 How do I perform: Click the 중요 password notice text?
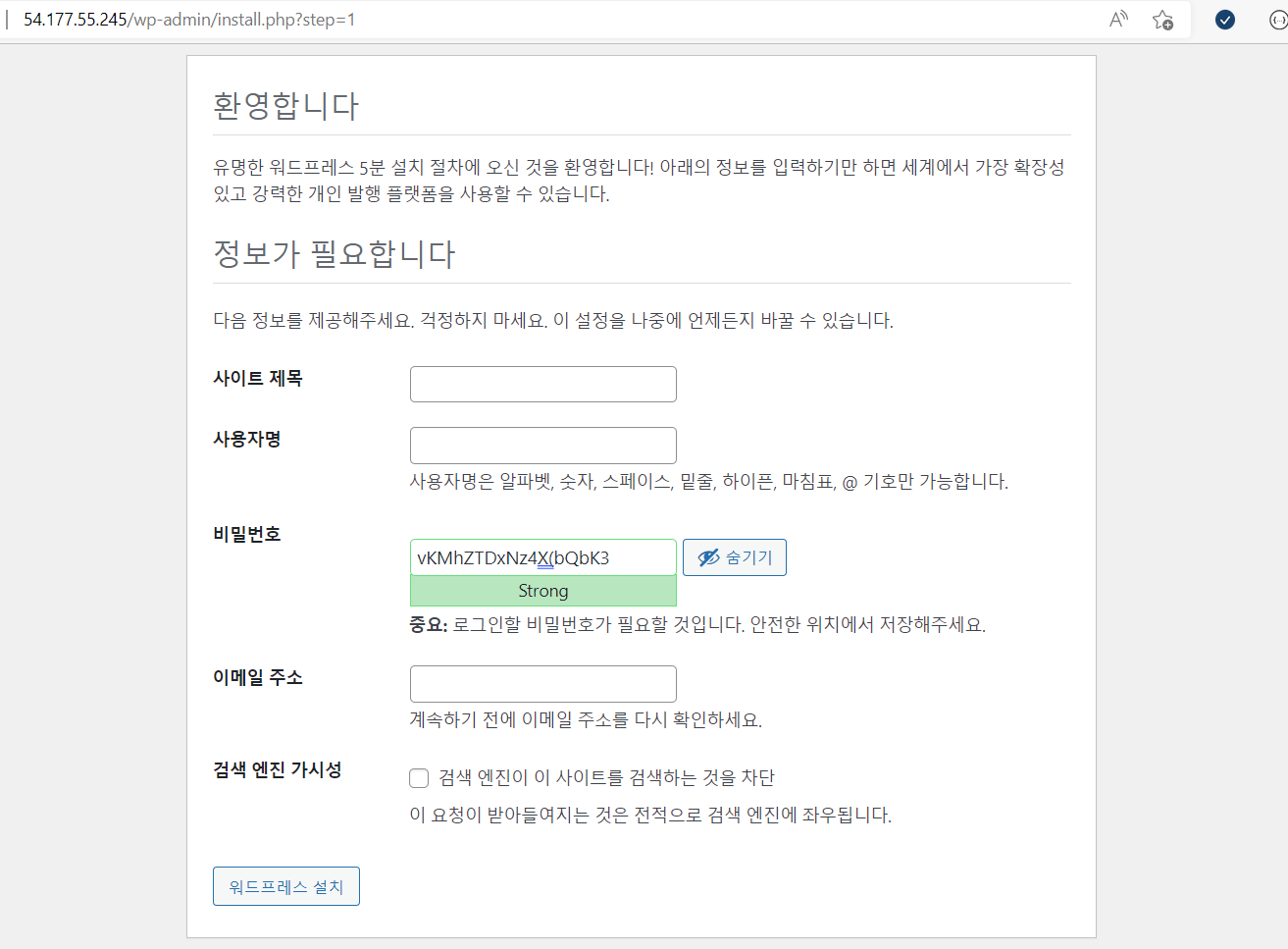coord(697,624)
